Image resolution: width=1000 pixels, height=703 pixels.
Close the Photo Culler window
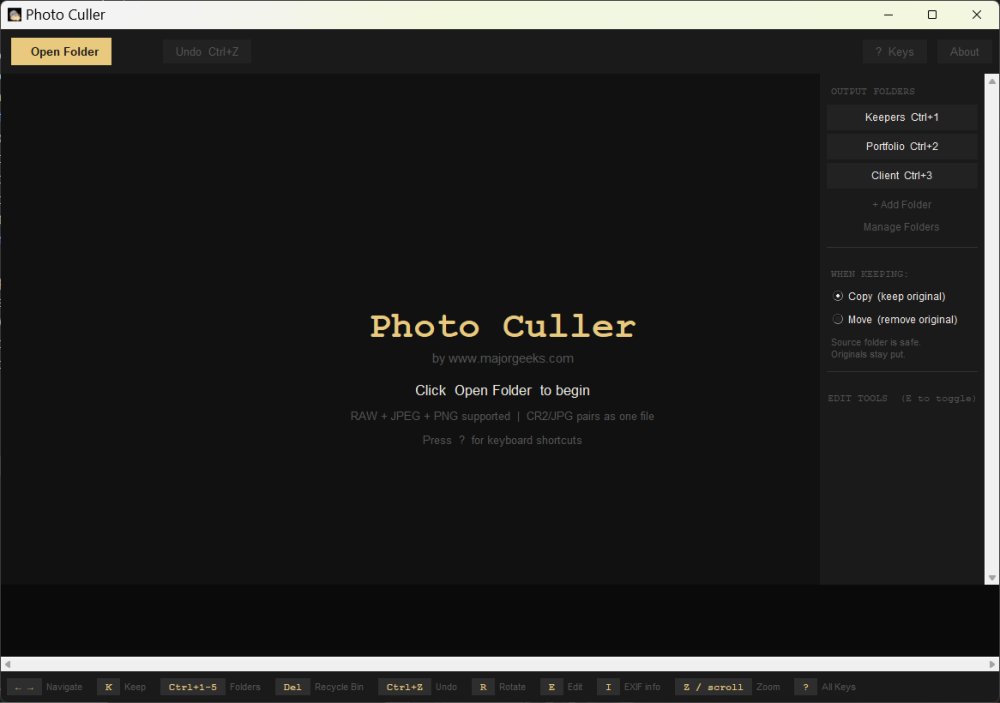coord(976,15)
